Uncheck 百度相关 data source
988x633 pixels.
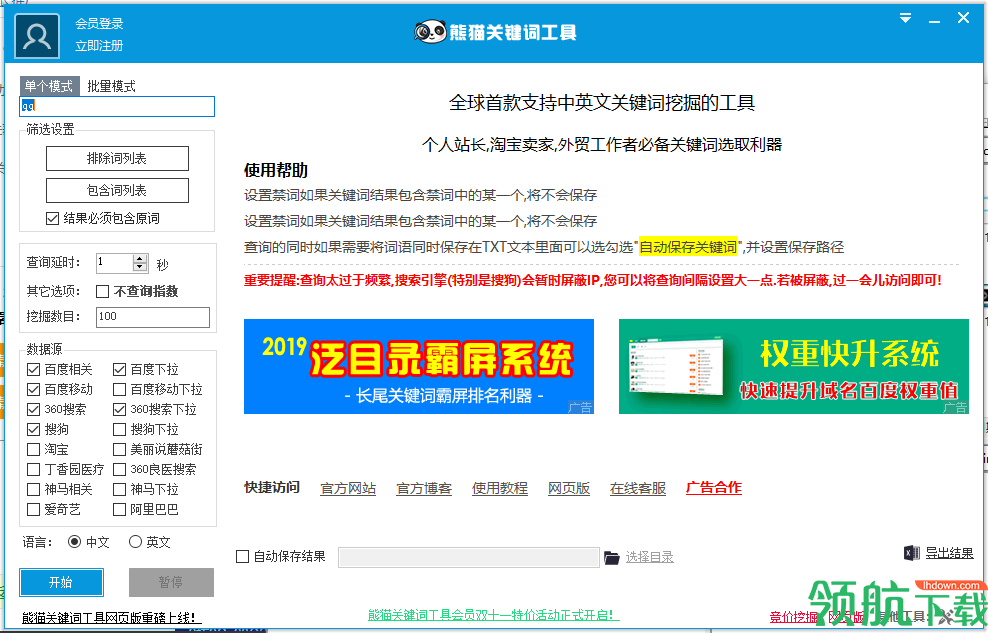[34, 369]
